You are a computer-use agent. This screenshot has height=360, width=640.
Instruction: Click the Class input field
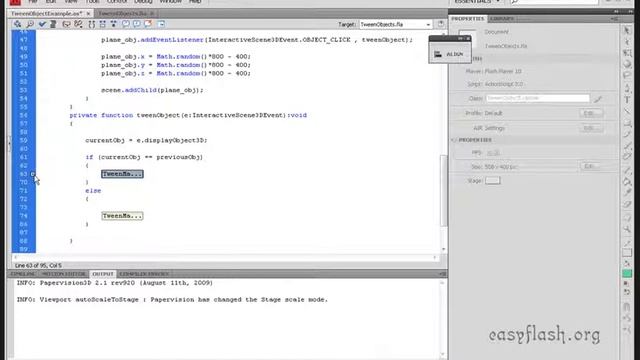pyautogui.click(x=537, y=98)
